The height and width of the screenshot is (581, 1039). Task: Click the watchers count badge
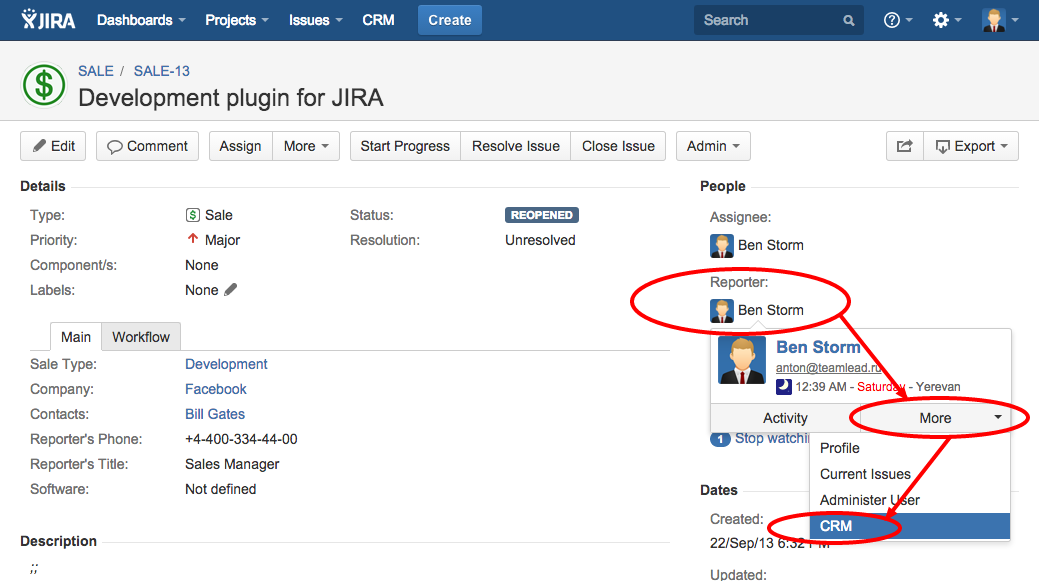(x=720, y=438)
